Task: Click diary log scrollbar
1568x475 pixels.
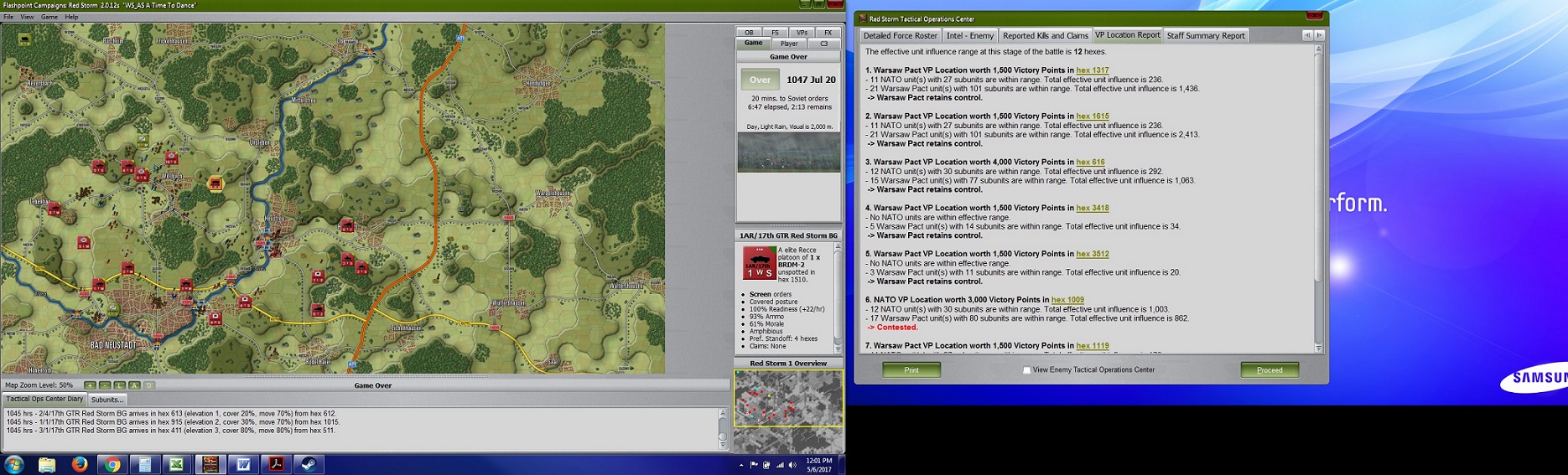Action: tap(723, 429)
